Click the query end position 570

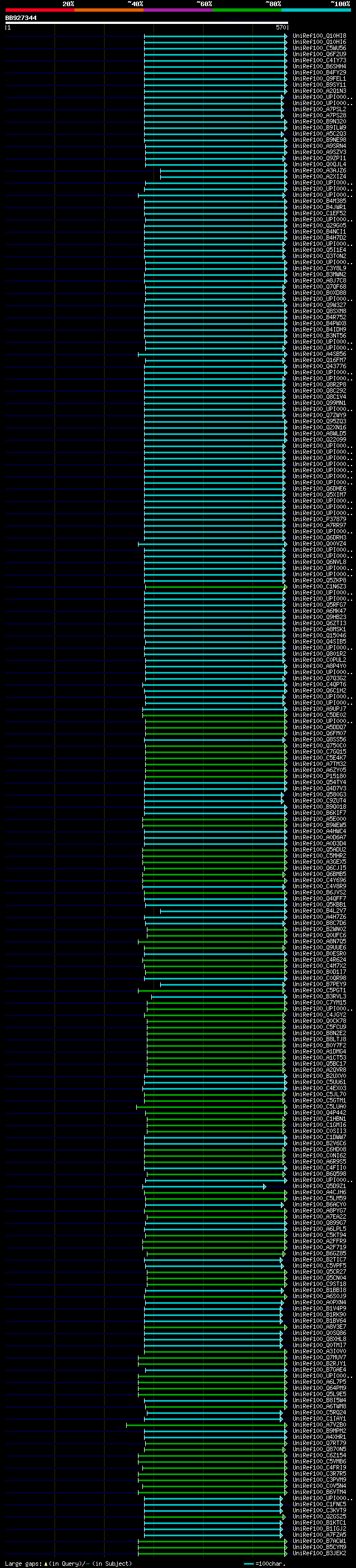281,27
